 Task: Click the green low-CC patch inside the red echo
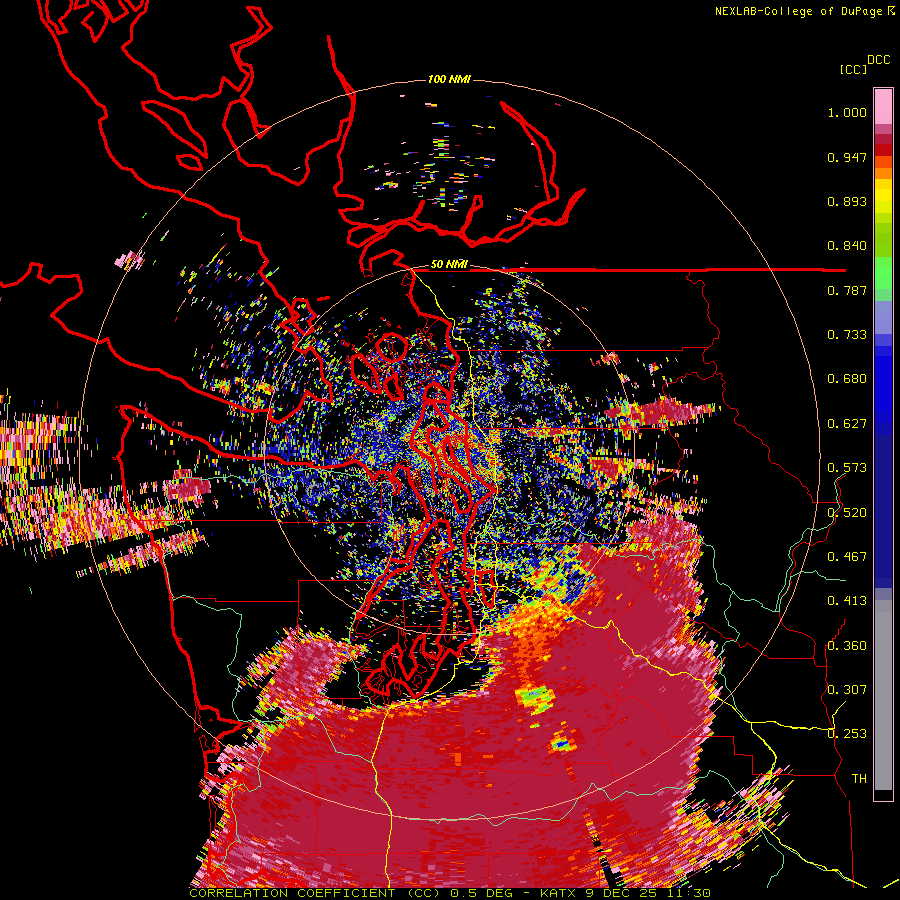[x=534, y=698]
